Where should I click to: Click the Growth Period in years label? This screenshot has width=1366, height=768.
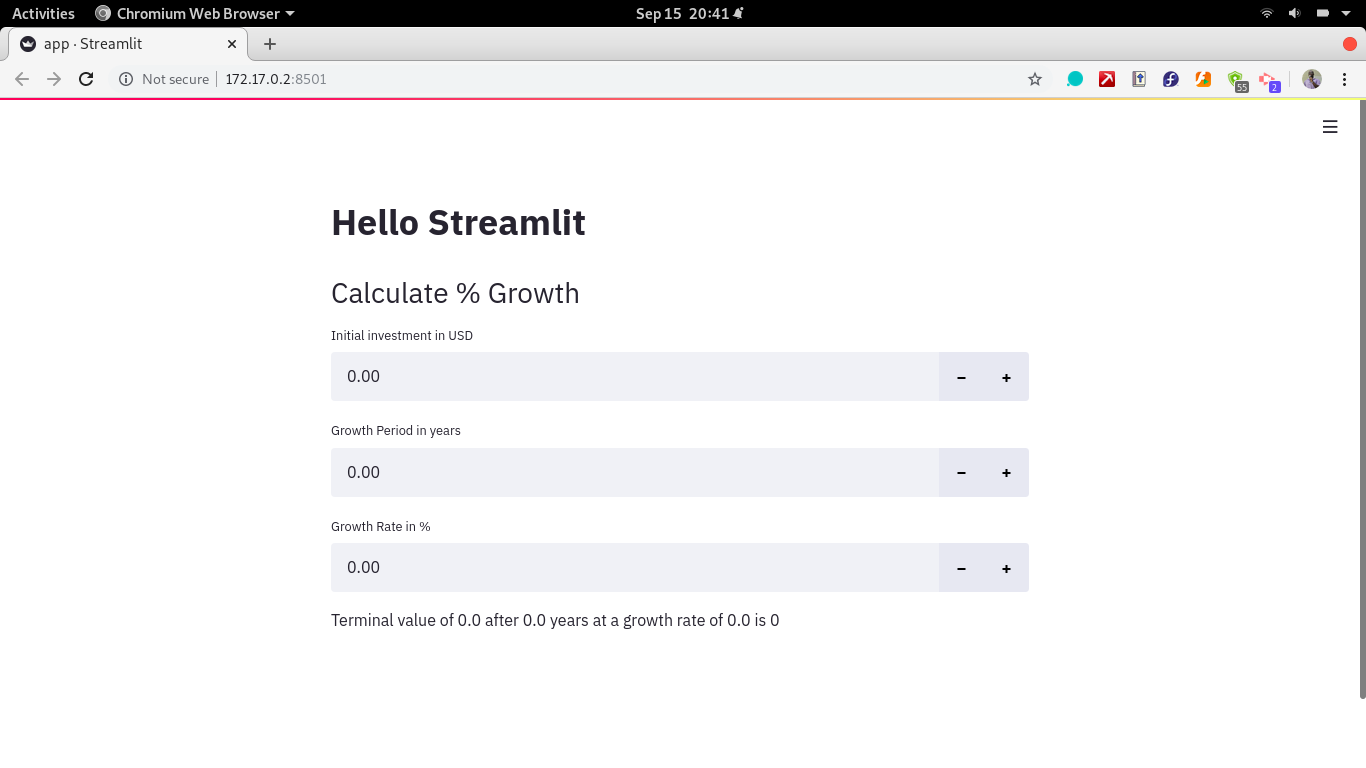396,430
